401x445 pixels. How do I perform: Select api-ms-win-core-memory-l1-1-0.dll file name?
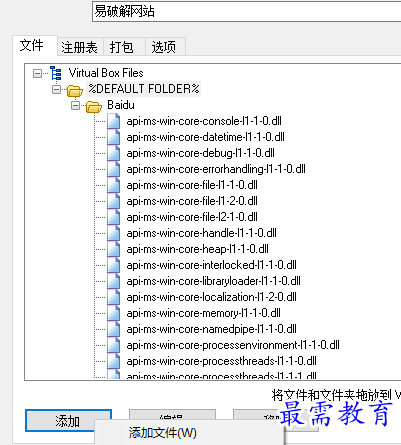coord(204,313)
